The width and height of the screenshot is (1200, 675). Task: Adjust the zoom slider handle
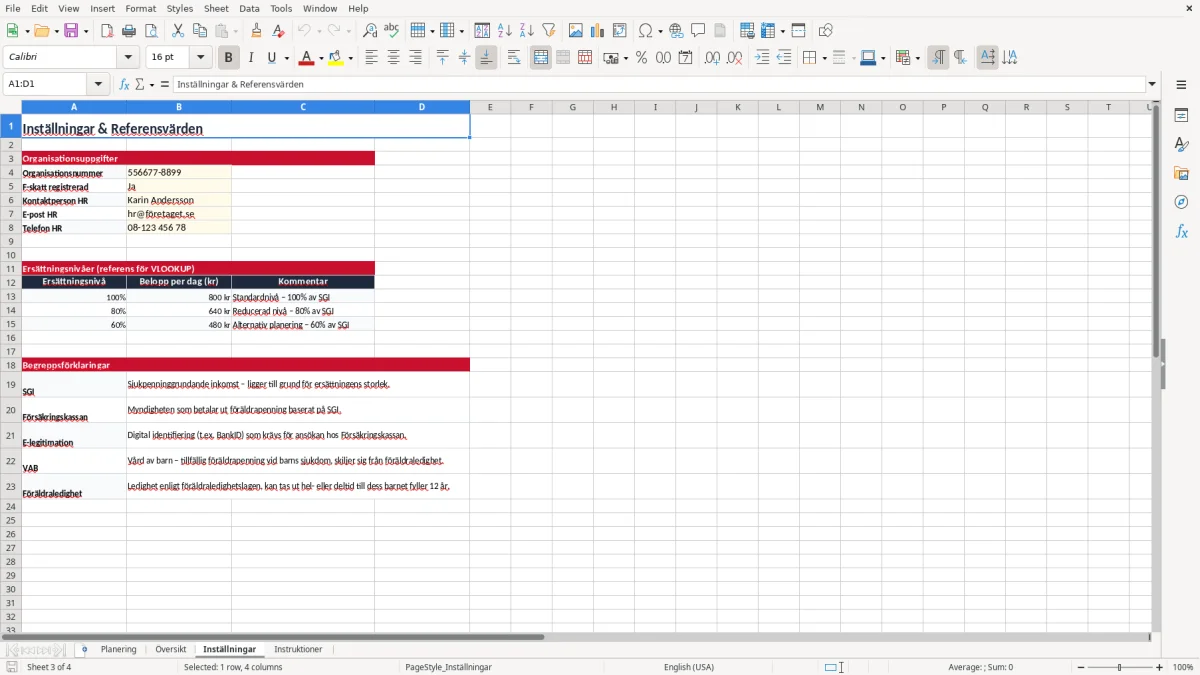[1120, 667]
